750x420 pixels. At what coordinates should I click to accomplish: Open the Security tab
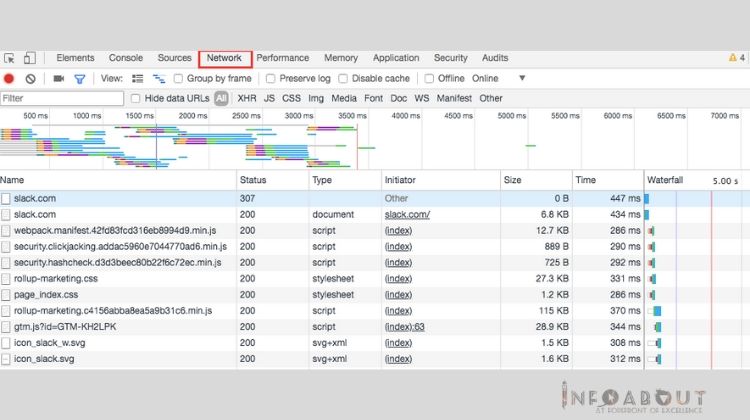[451, 58]
